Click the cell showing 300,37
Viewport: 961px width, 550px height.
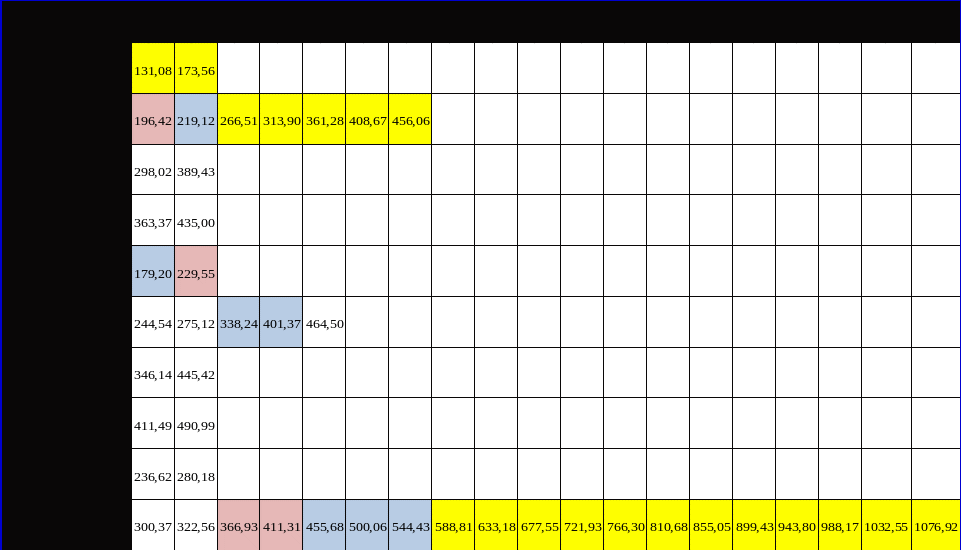[x=153, y=525]
